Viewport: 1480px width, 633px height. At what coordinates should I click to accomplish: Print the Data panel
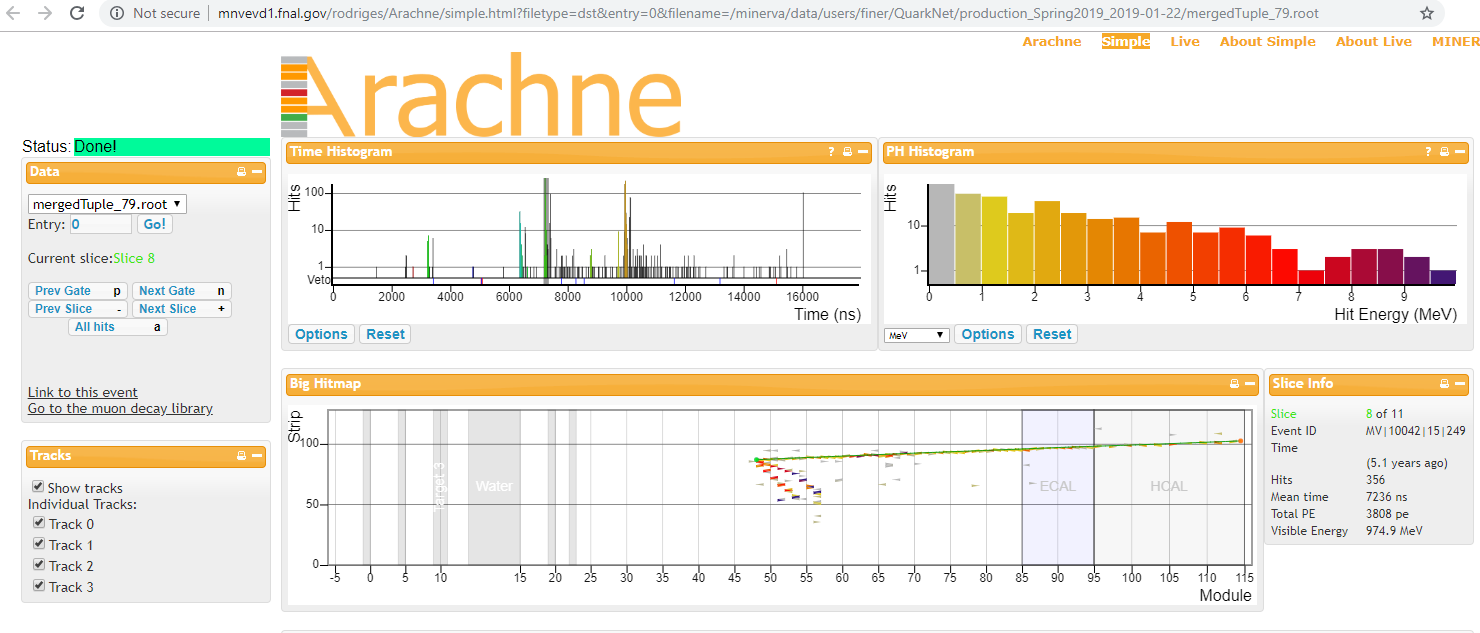pos(241,172)
